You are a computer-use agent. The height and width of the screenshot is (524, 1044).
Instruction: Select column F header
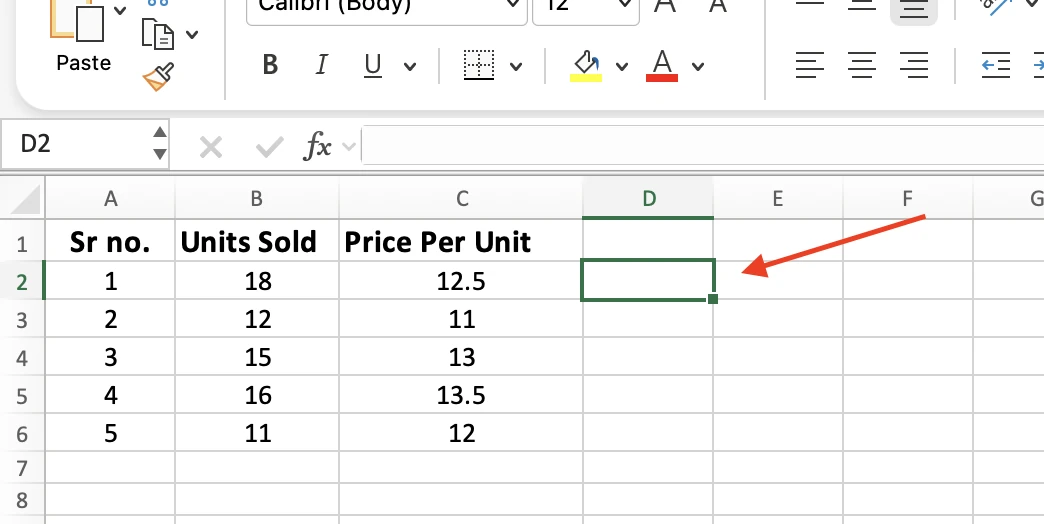[x=907, y=198]
